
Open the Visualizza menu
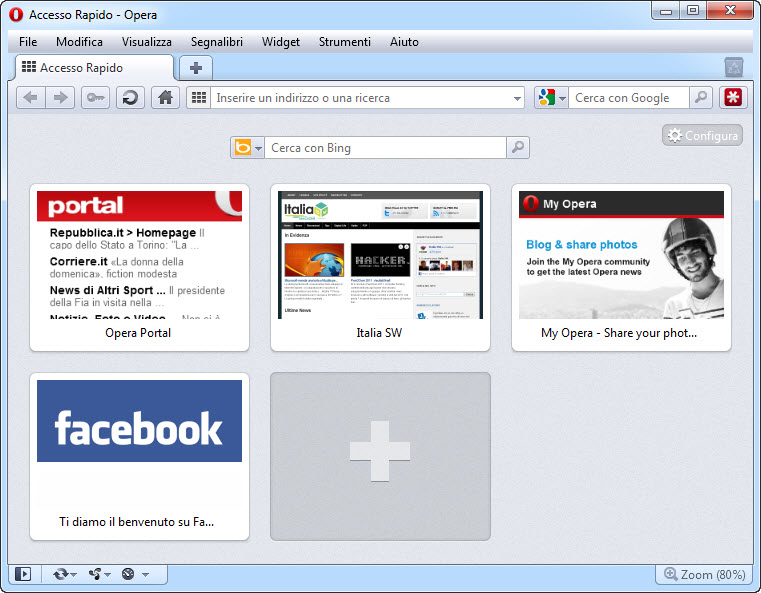147,42
